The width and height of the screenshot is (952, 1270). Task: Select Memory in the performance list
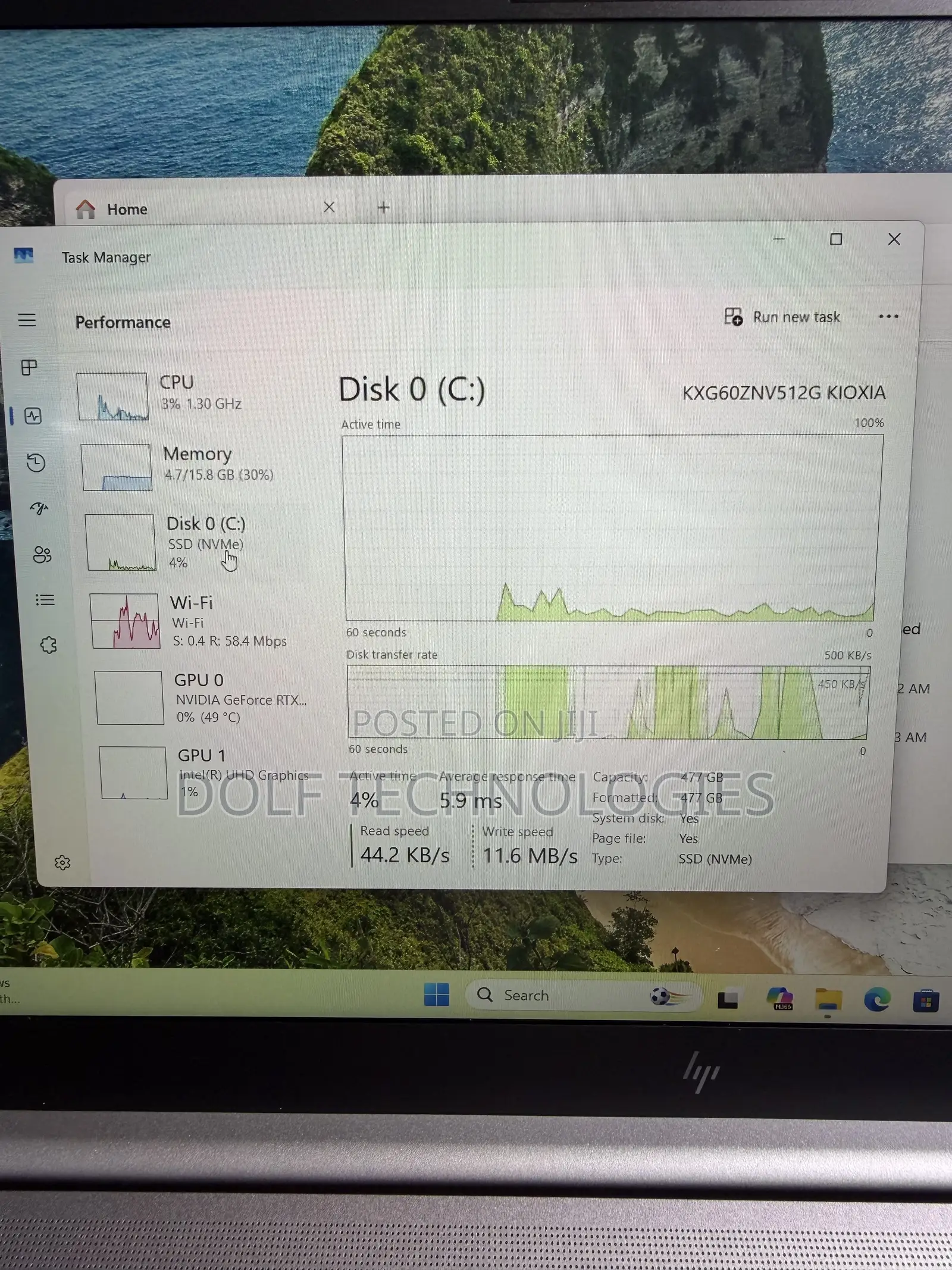(199, 467)
